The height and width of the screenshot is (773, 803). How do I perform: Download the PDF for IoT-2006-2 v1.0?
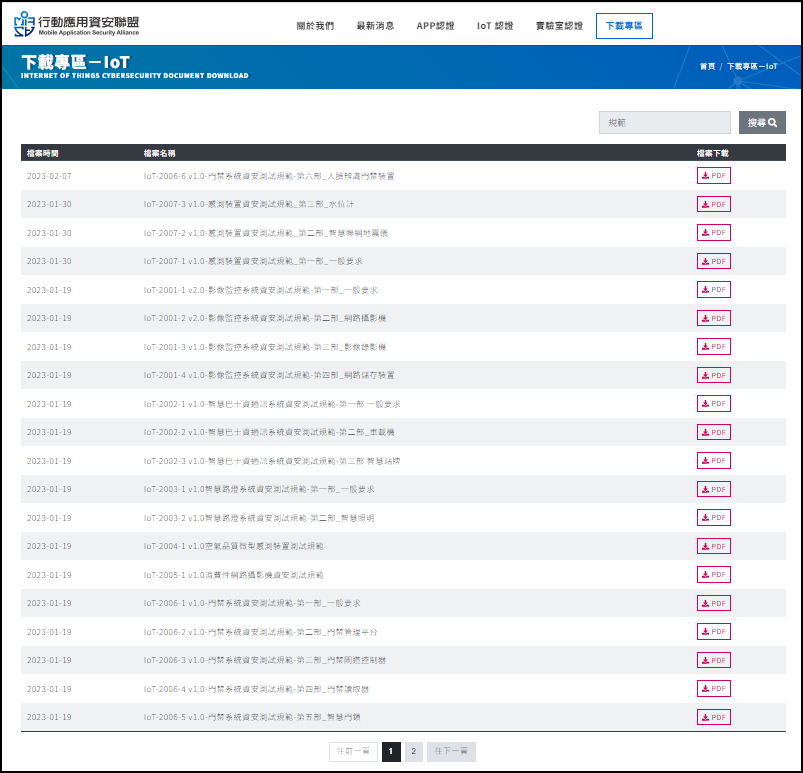click(x=713, y=631)
